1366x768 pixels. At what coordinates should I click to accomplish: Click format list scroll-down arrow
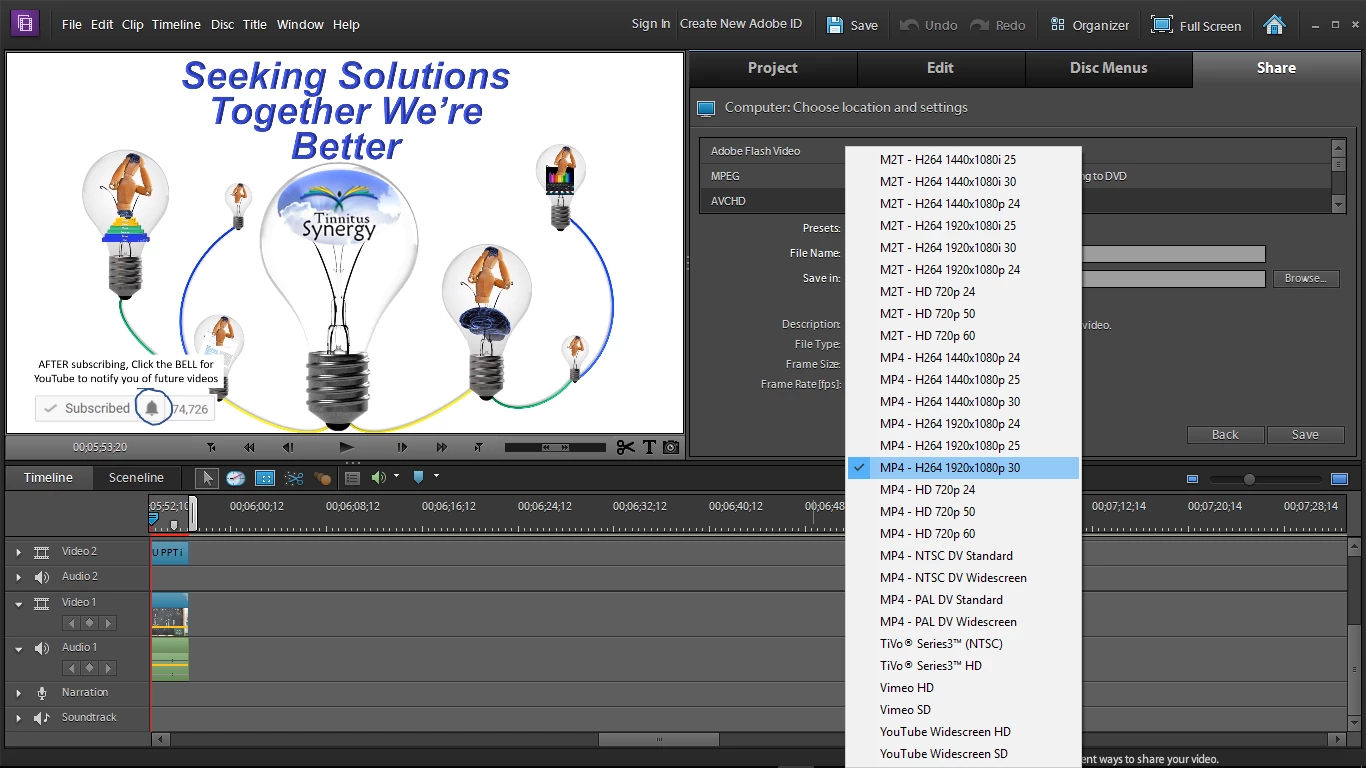pos(1339,204)
